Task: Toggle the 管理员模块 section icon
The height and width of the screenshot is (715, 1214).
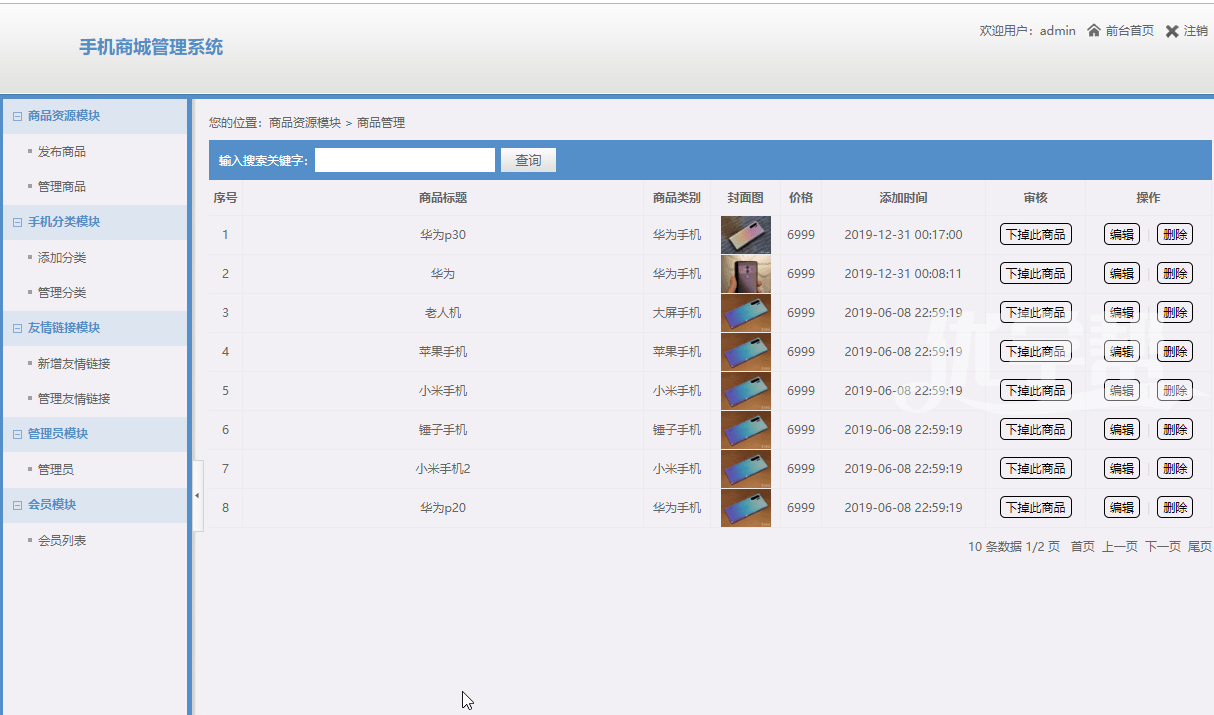Action: pos(17,434)
